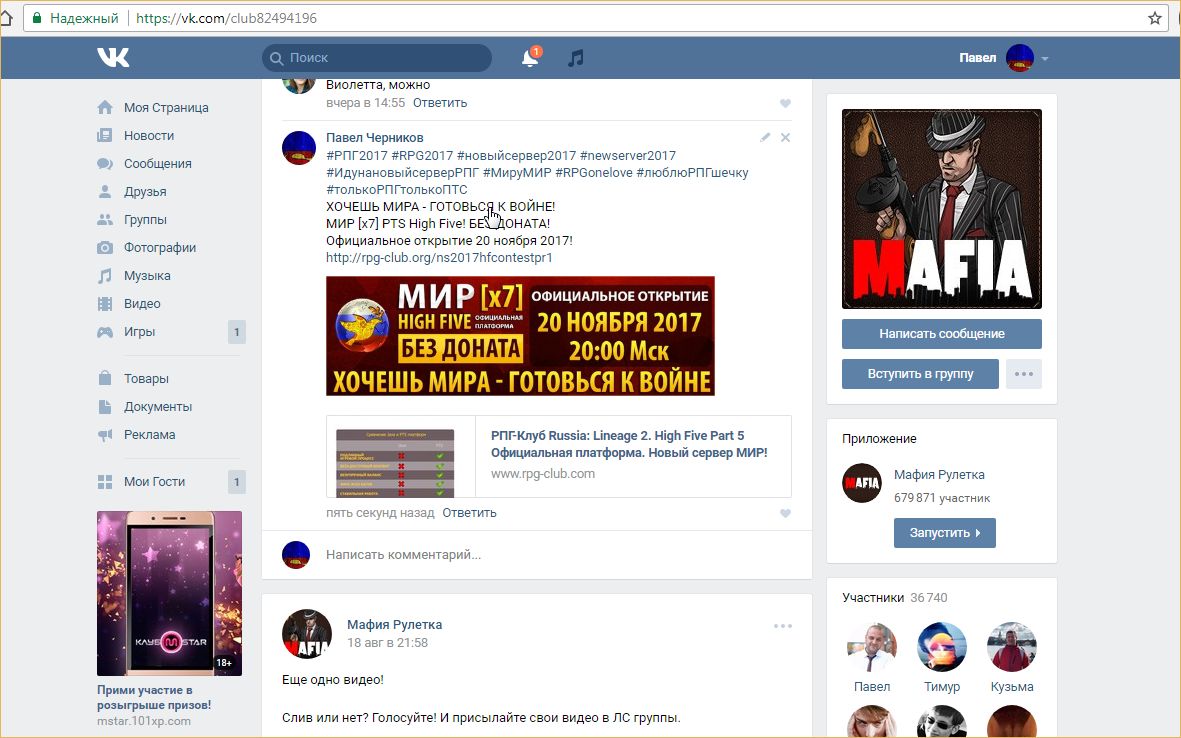Screen dimensions: 1181x738
Task: Launch app with Запустить button
Action: pyautogui.click(x=944, y=532)
